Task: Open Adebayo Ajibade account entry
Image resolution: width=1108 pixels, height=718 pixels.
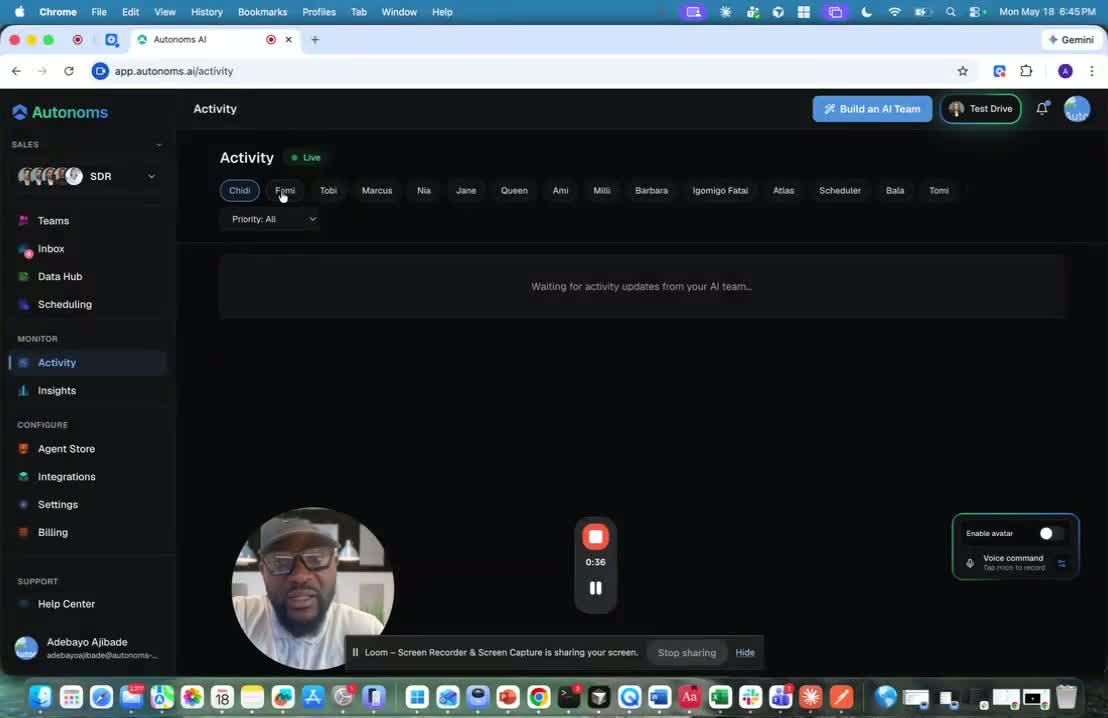Action: (x=86, y=647)
